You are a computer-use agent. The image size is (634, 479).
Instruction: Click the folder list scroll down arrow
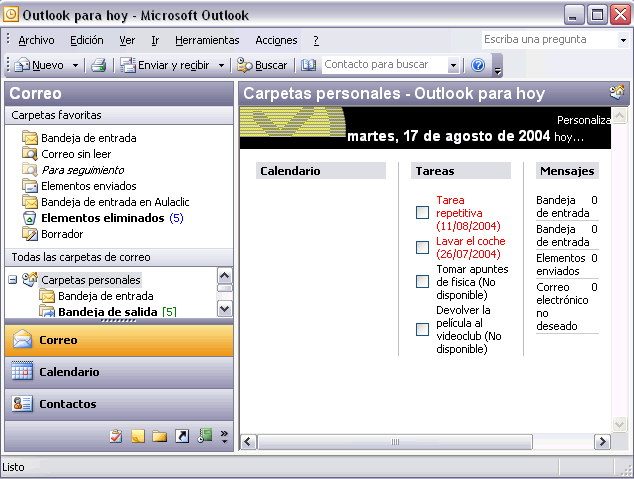[224, 309]
